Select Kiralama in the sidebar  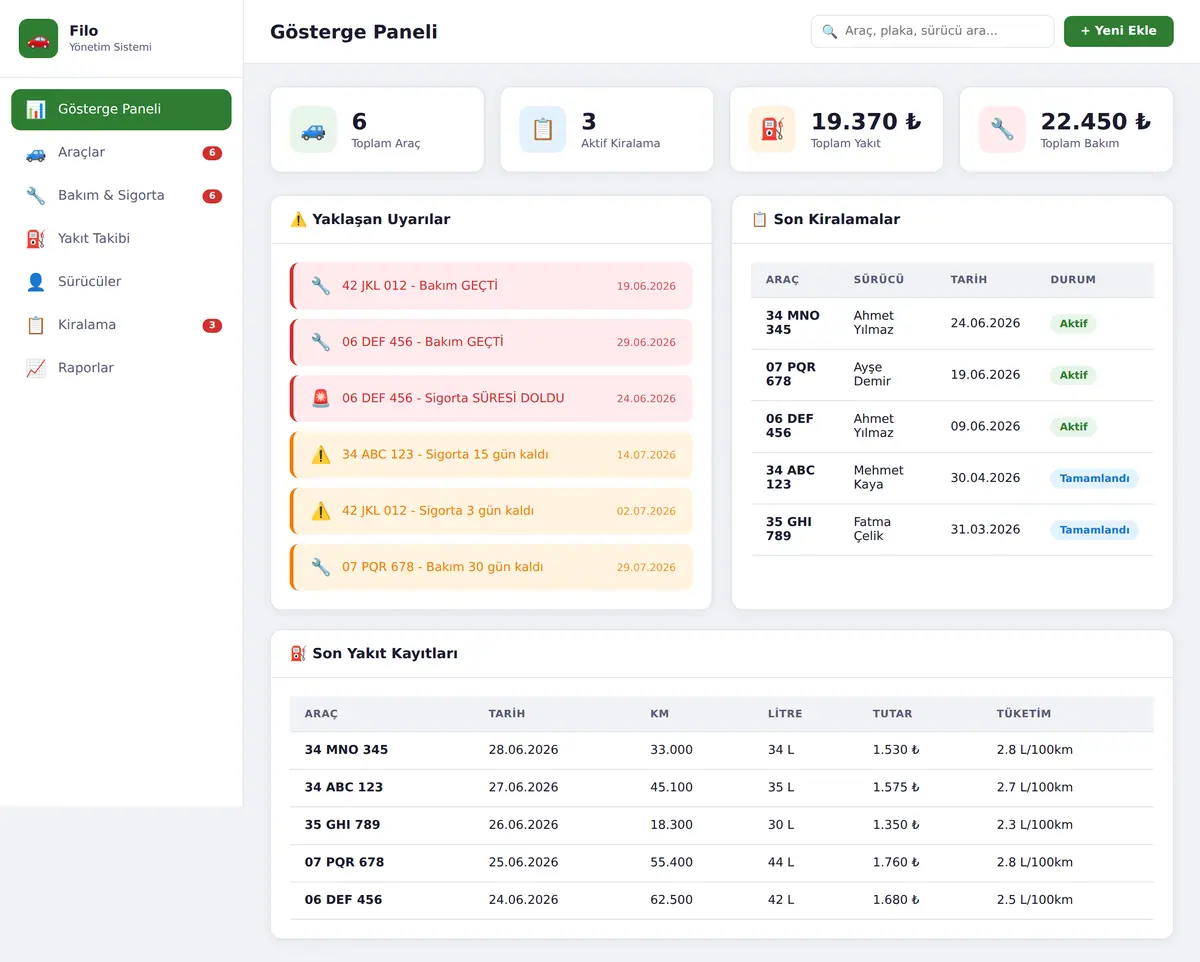121,325
